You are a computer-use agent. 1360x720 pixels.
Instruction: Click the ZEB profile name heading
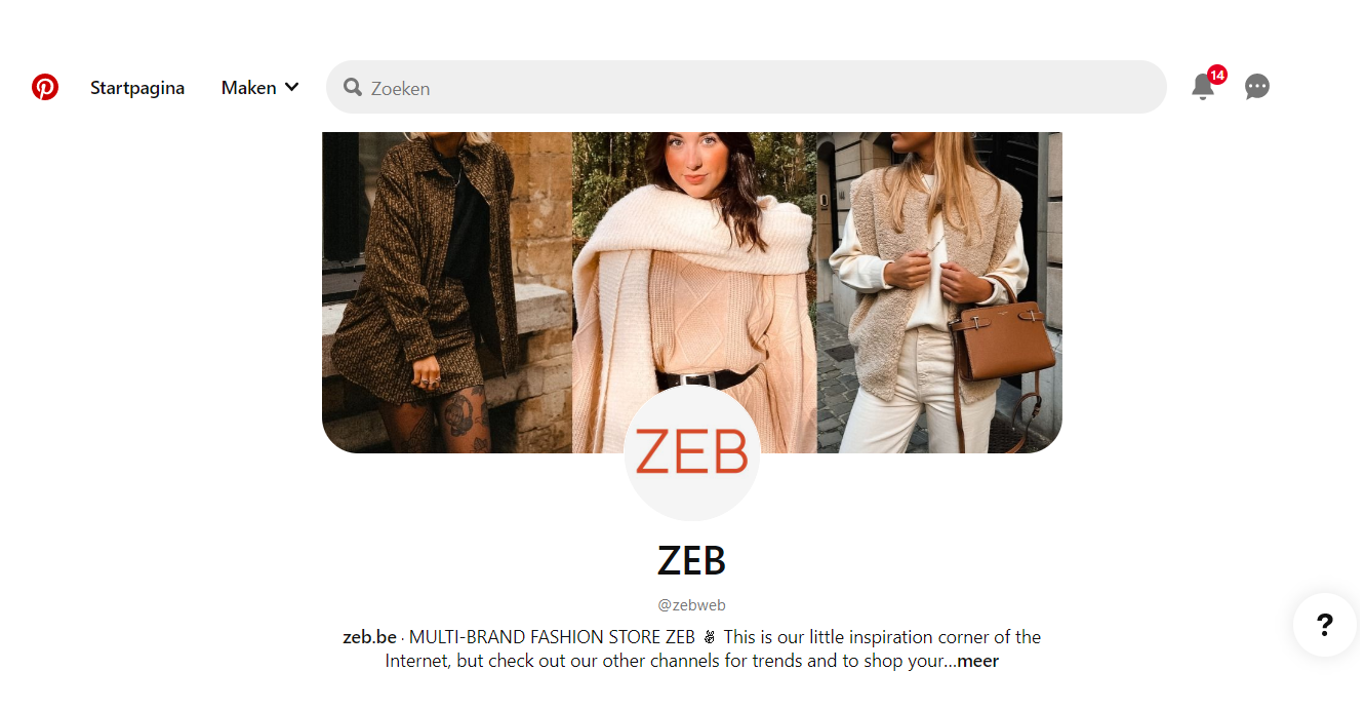click(x=692, y=561)
